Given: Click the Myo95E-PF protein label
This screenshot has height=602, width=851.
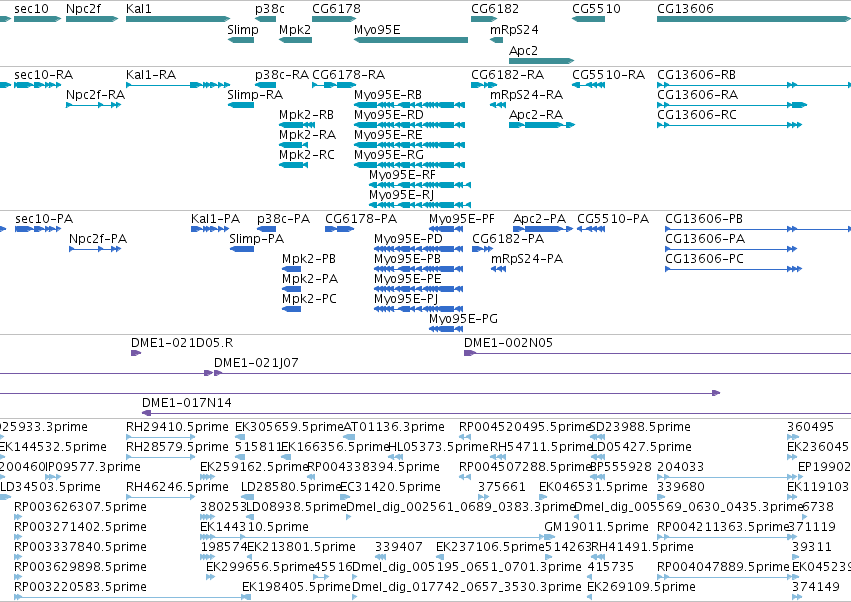Looking at the screenshot, I should pos(462,219).
